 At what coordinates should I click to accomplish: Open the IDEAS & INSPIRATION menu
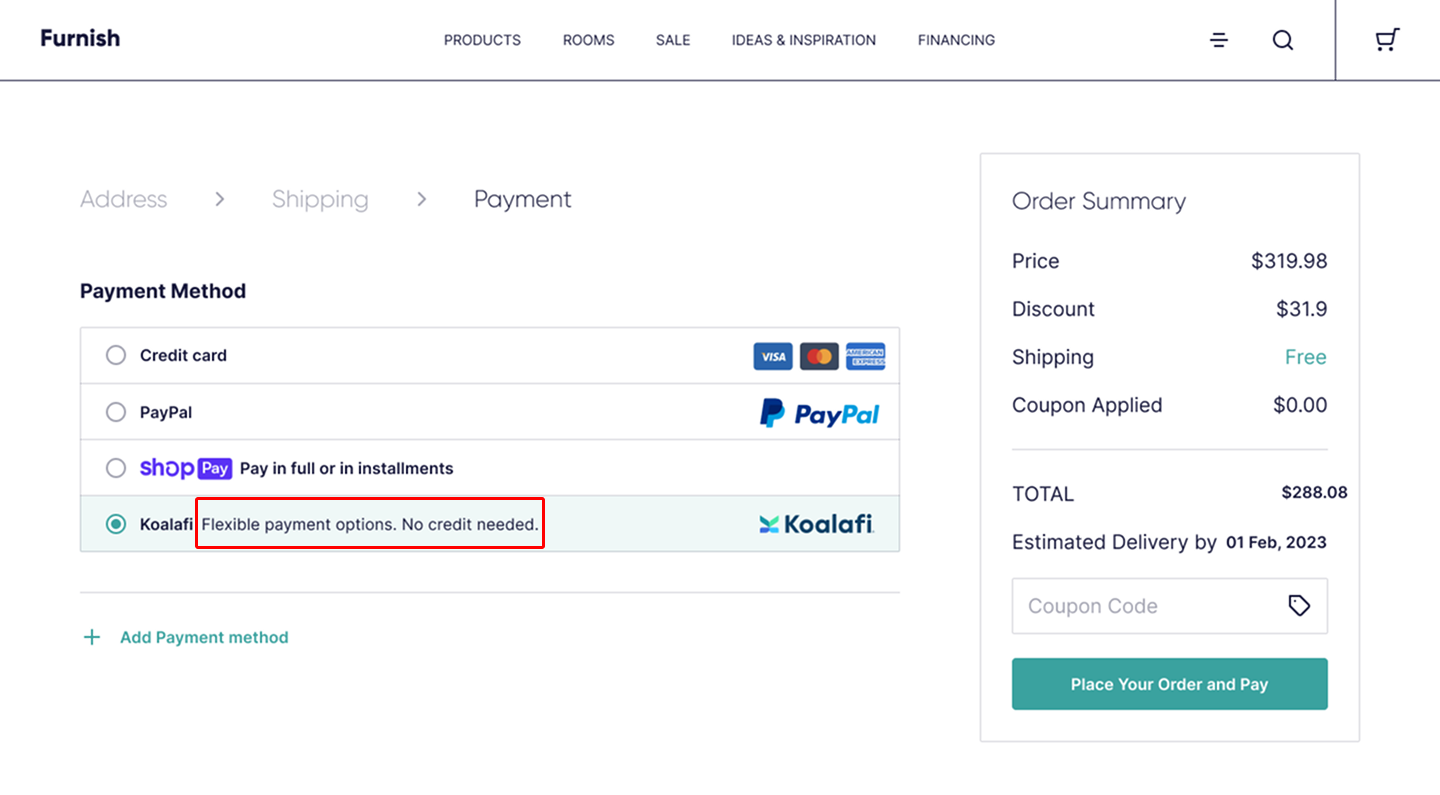(x=804, y=40)
